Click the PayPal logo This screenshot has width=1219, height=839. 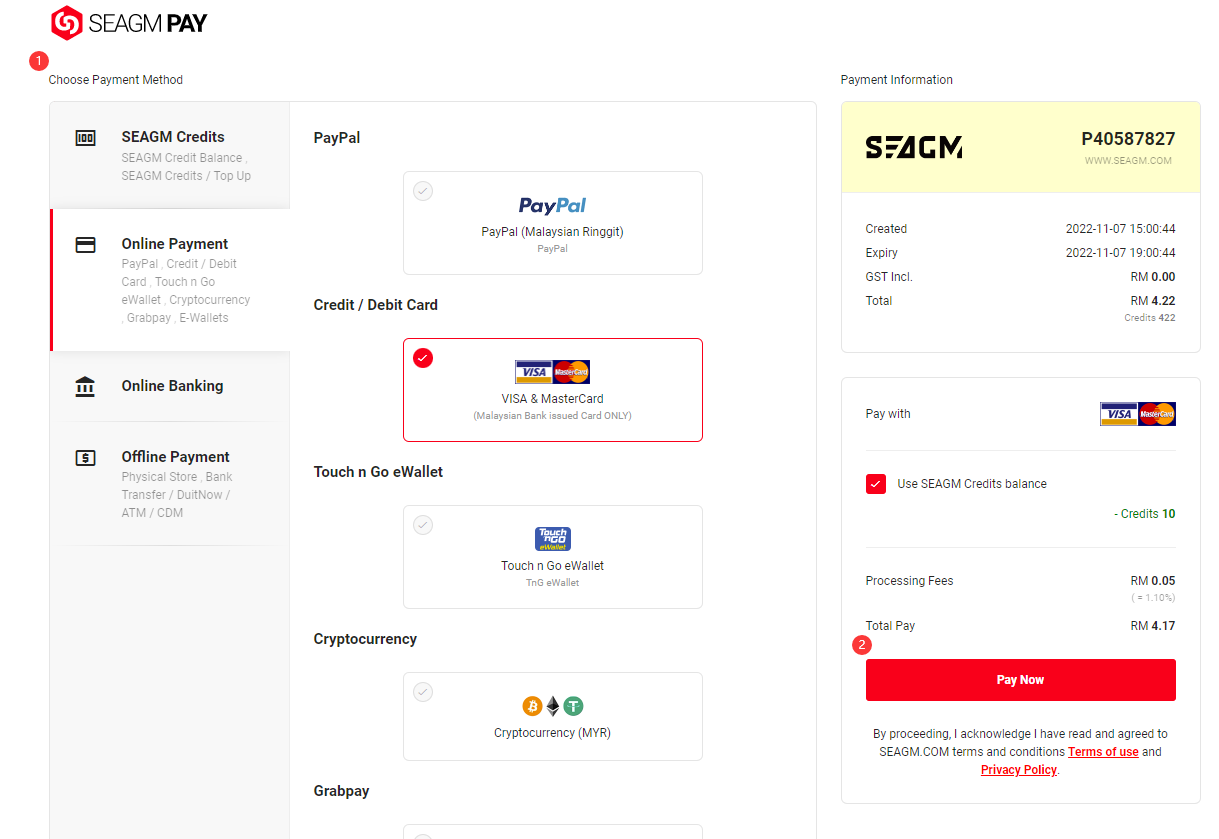coord(552,206)
